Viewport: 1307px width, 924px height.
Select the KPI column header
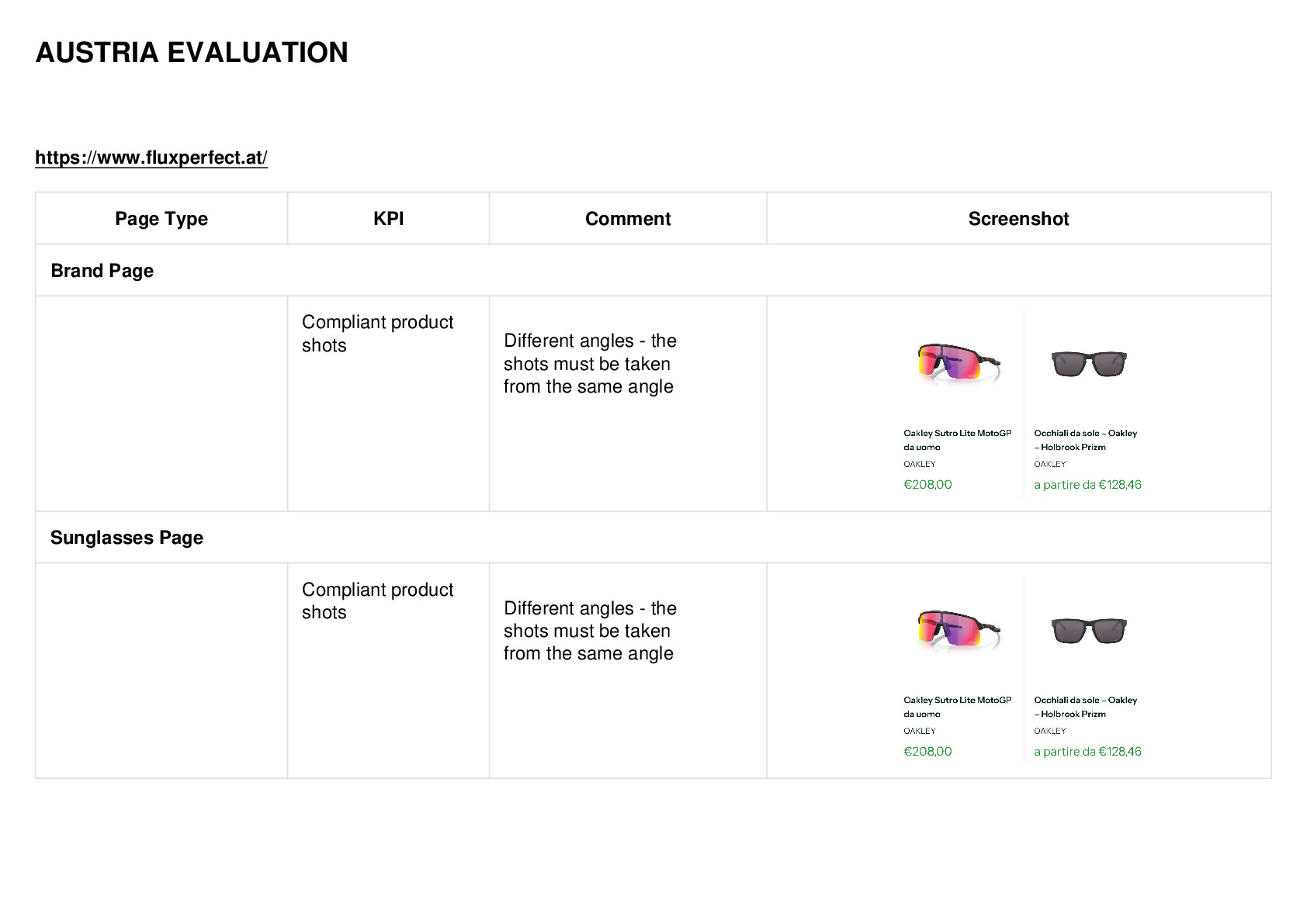coord(389,219)
